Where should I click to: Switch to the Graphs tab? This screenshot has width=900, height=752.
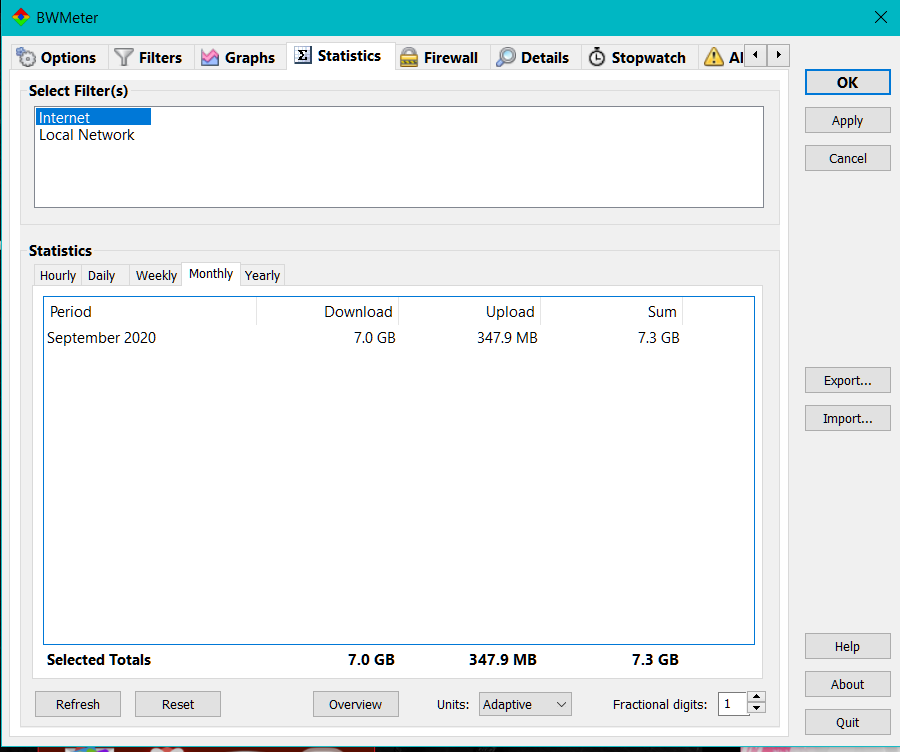pos(240,57)
